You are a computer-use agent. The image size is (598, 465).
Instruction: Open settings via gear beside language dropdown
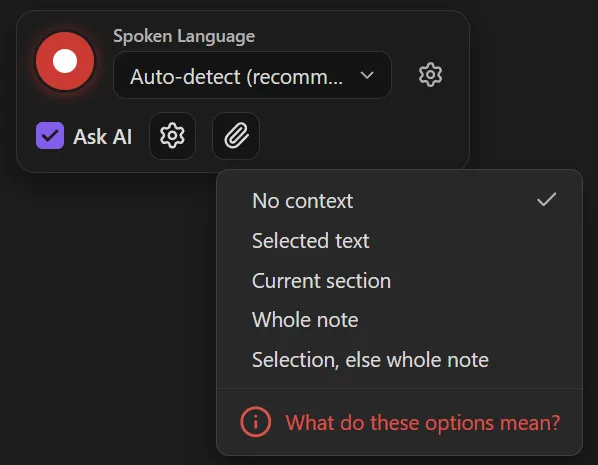[430, 75]
